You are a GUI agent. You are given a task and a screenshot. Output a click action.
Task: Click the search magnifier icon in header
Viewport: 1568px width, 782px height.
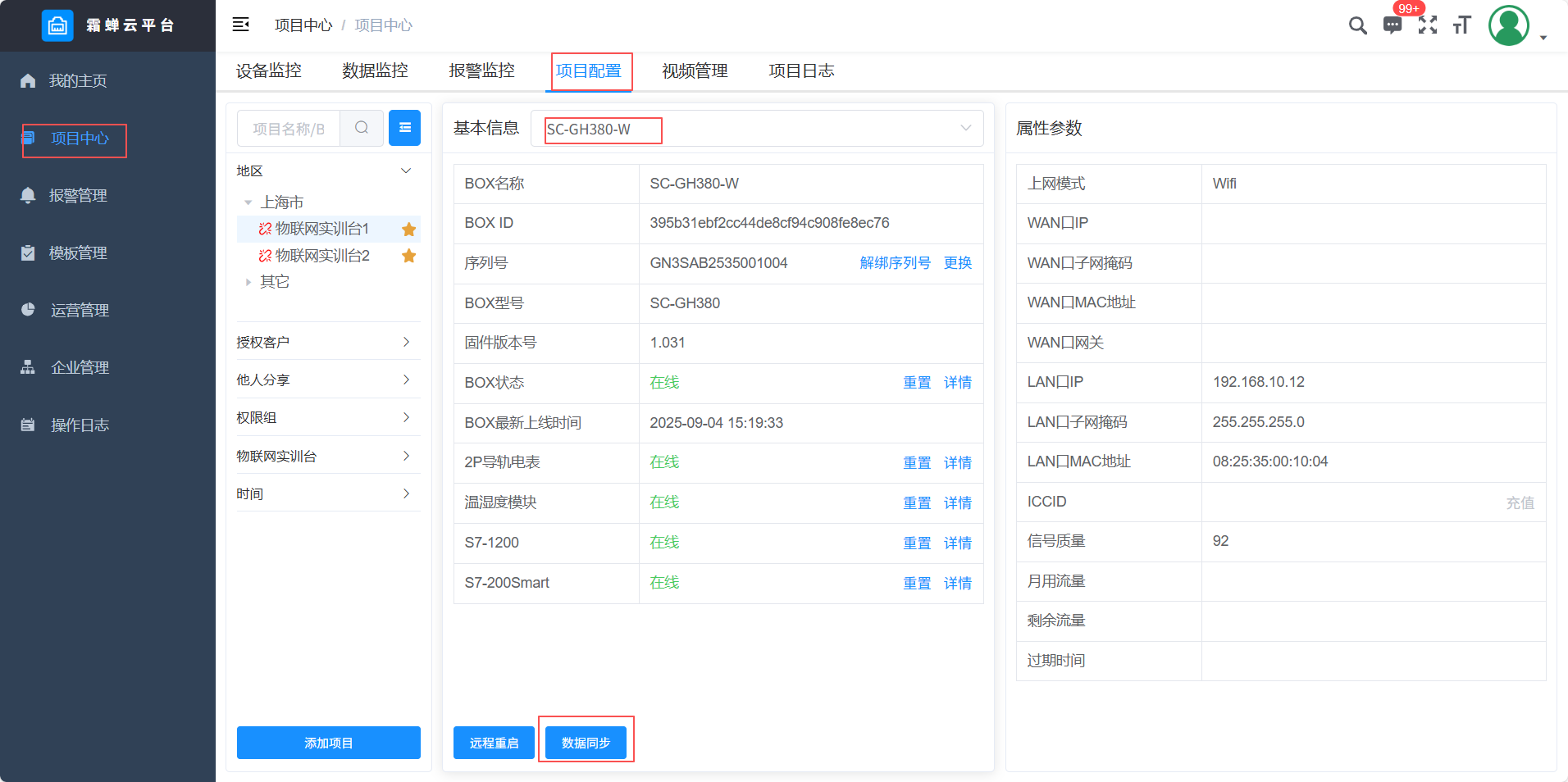(x=1357, y=25)
